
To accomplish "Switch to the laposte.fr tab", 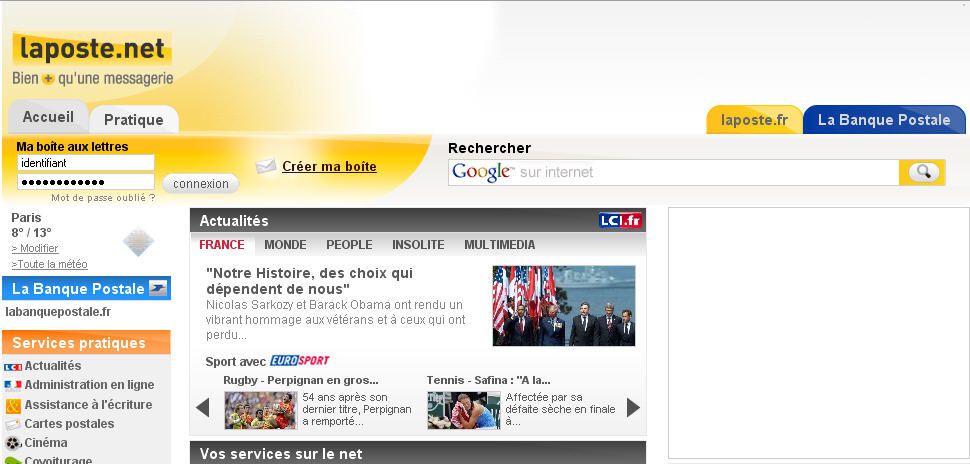I will (x=754, y=120).
